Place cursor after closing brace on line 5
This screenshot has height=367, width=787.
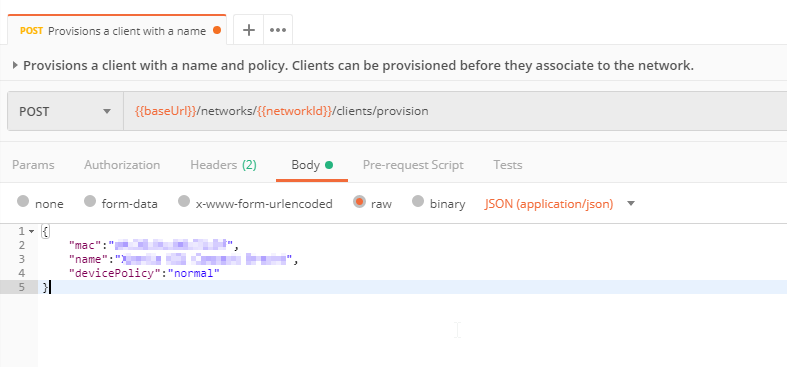point(50,287)
